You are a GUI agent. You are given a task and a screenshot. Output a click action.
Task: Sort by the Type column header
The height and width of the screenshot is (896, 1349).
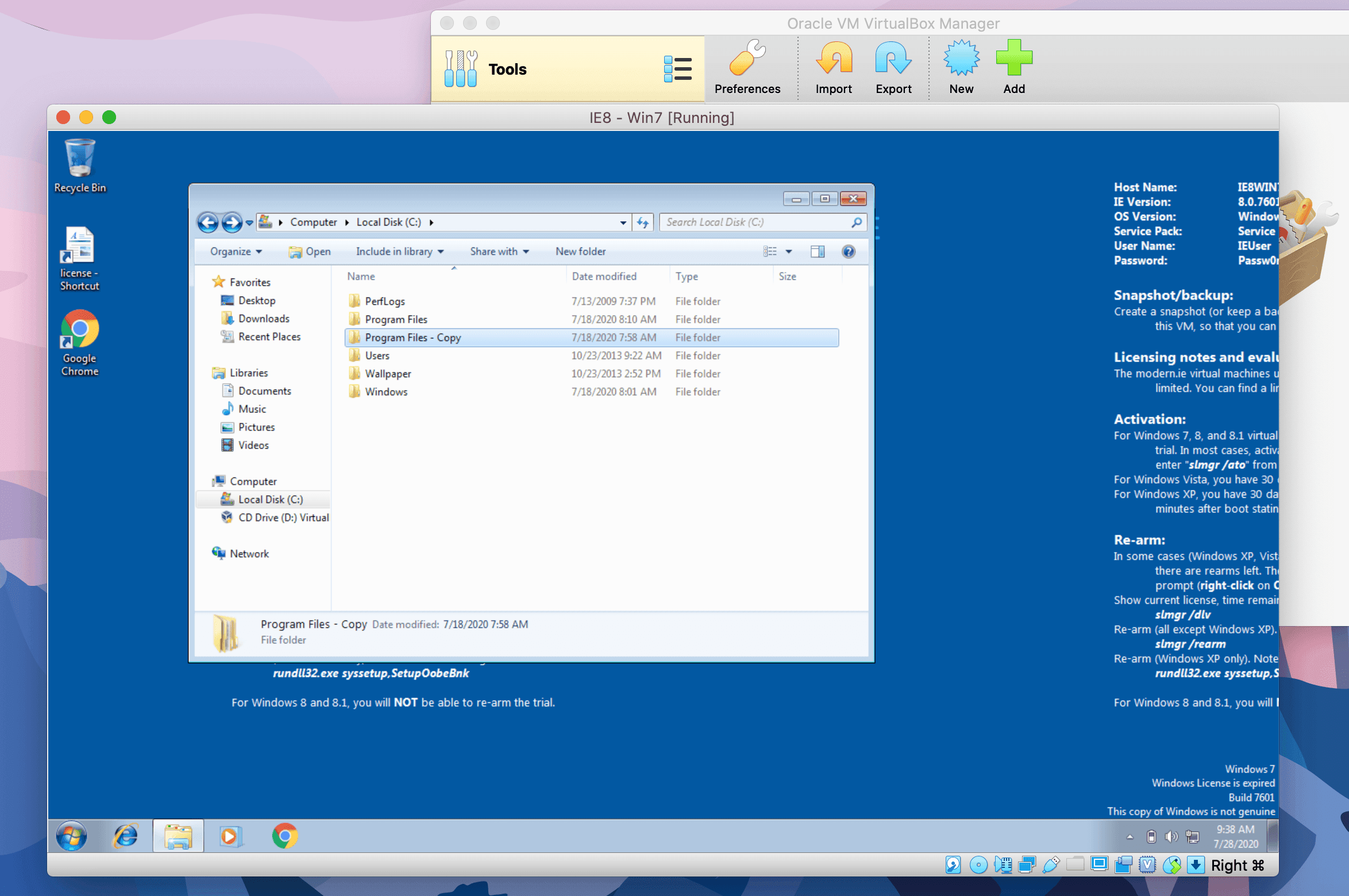click(722, 276)
